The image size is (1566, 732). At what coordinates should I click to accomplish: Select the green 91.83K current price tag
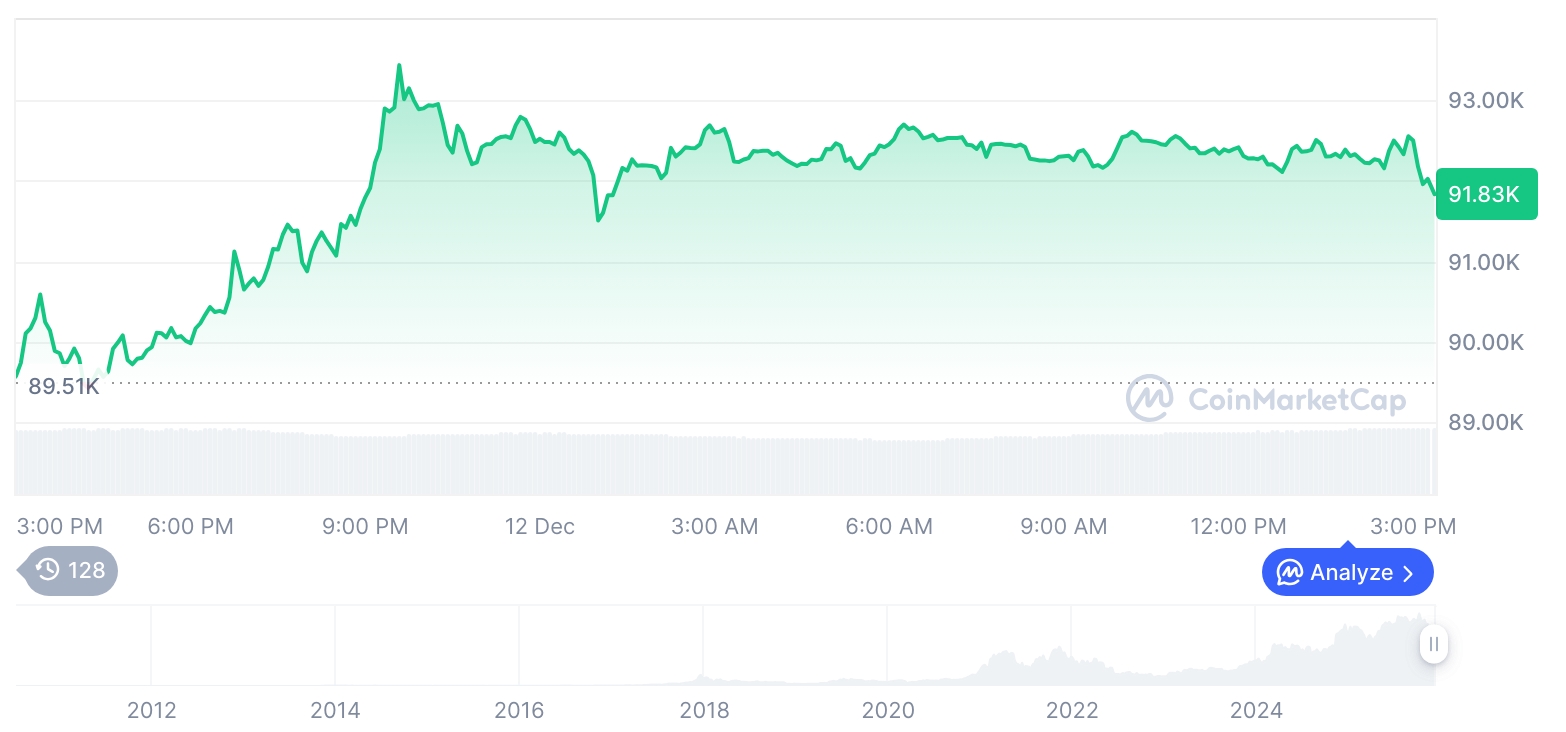[1485, 194]
